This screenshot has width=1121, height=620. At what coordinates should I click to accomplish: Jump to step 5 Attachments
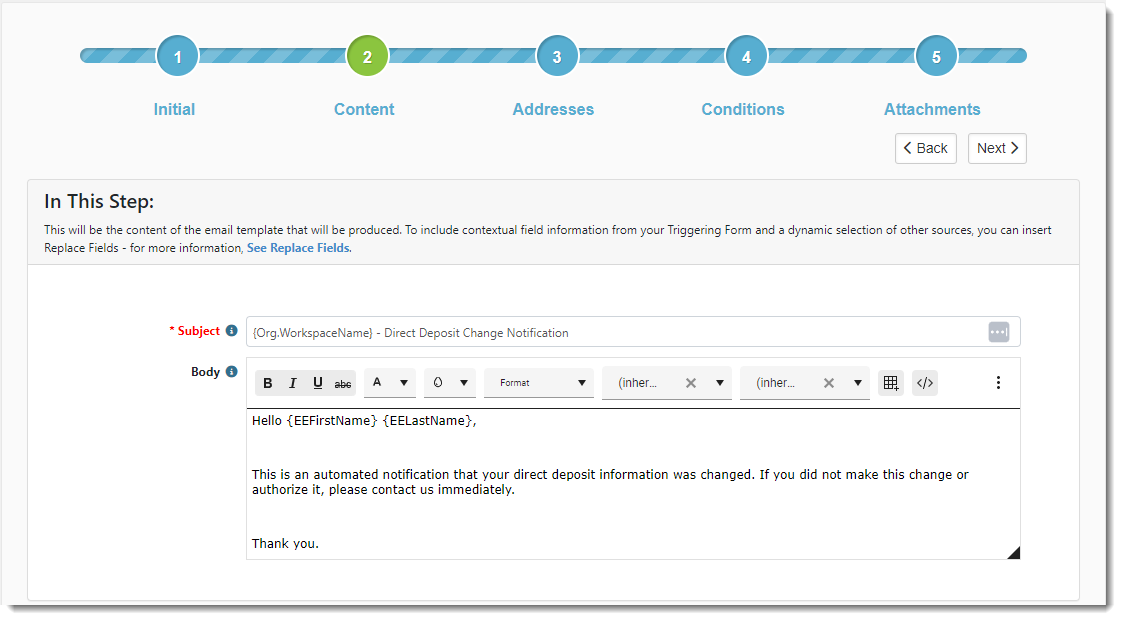click(x=936, y=57)
